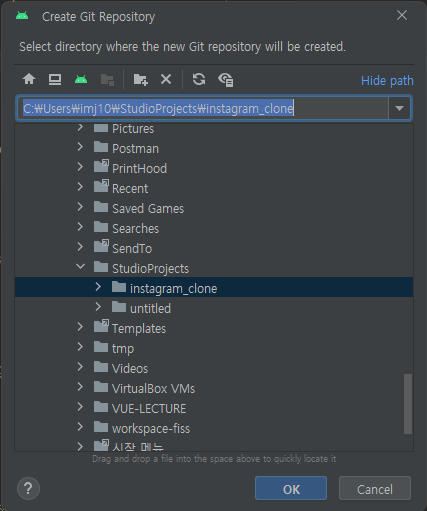Refresh the directory tree icon
The height and width of the screenshot is (511, 427).
(x=199, y=79)
